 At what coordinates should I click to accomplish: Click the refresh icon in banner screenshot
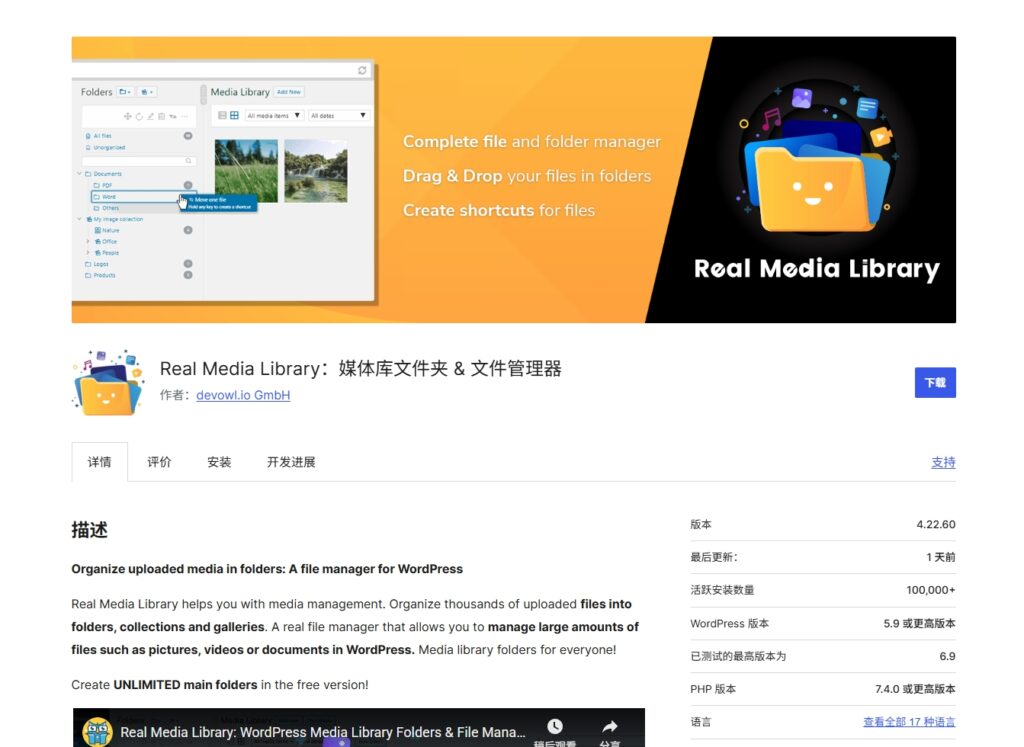362,70
